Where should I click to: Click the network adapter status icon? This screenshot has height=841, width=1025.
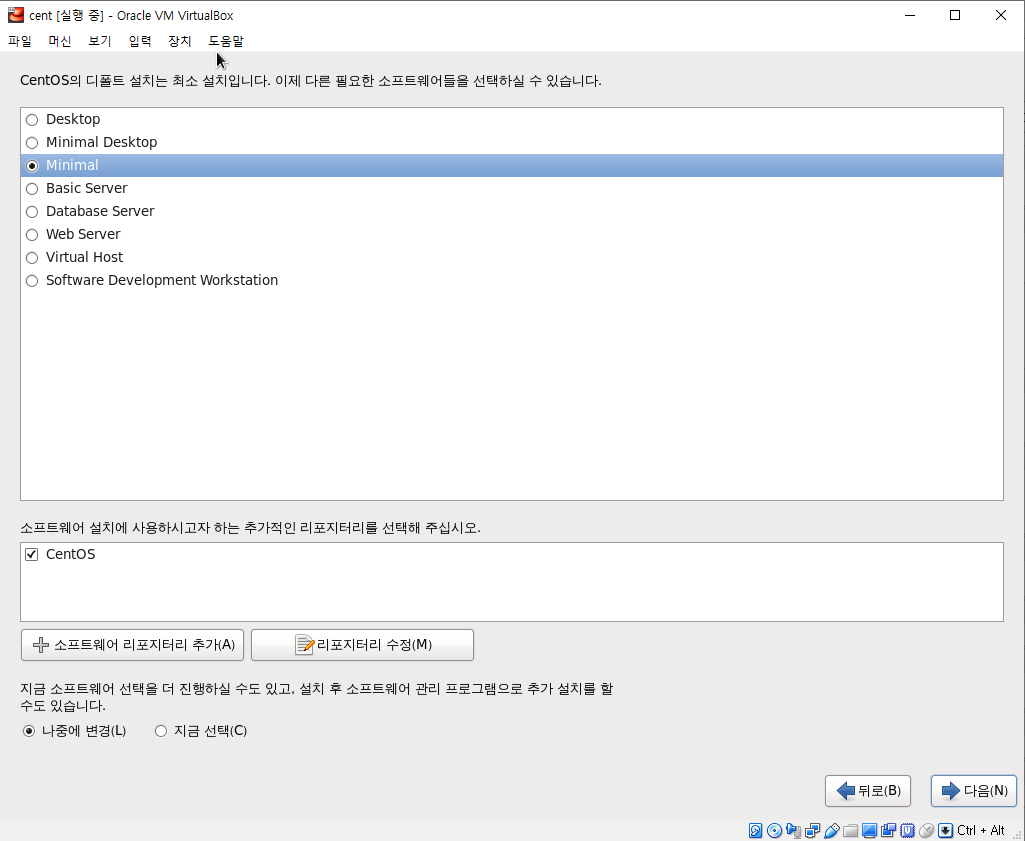coord(812,831)
